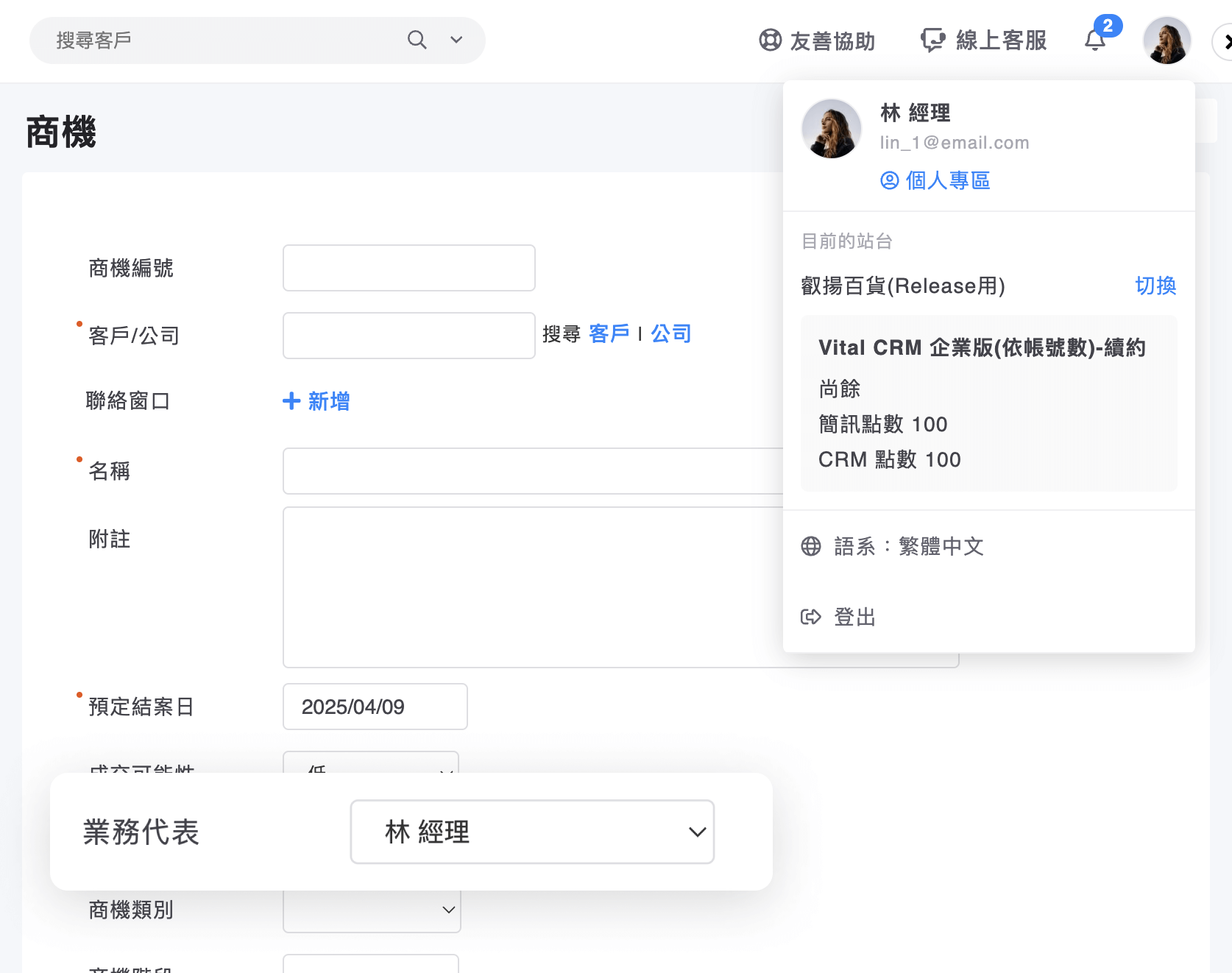This screenshot has width=1232, height=973.
Task: Click 切換 to switch site
Action: point(1155,286)
